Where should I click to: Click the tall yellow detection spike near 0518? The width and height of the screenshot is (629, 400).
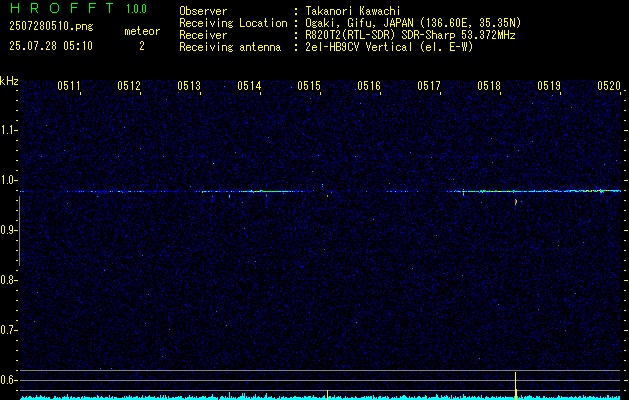click(x=515, y=386)
